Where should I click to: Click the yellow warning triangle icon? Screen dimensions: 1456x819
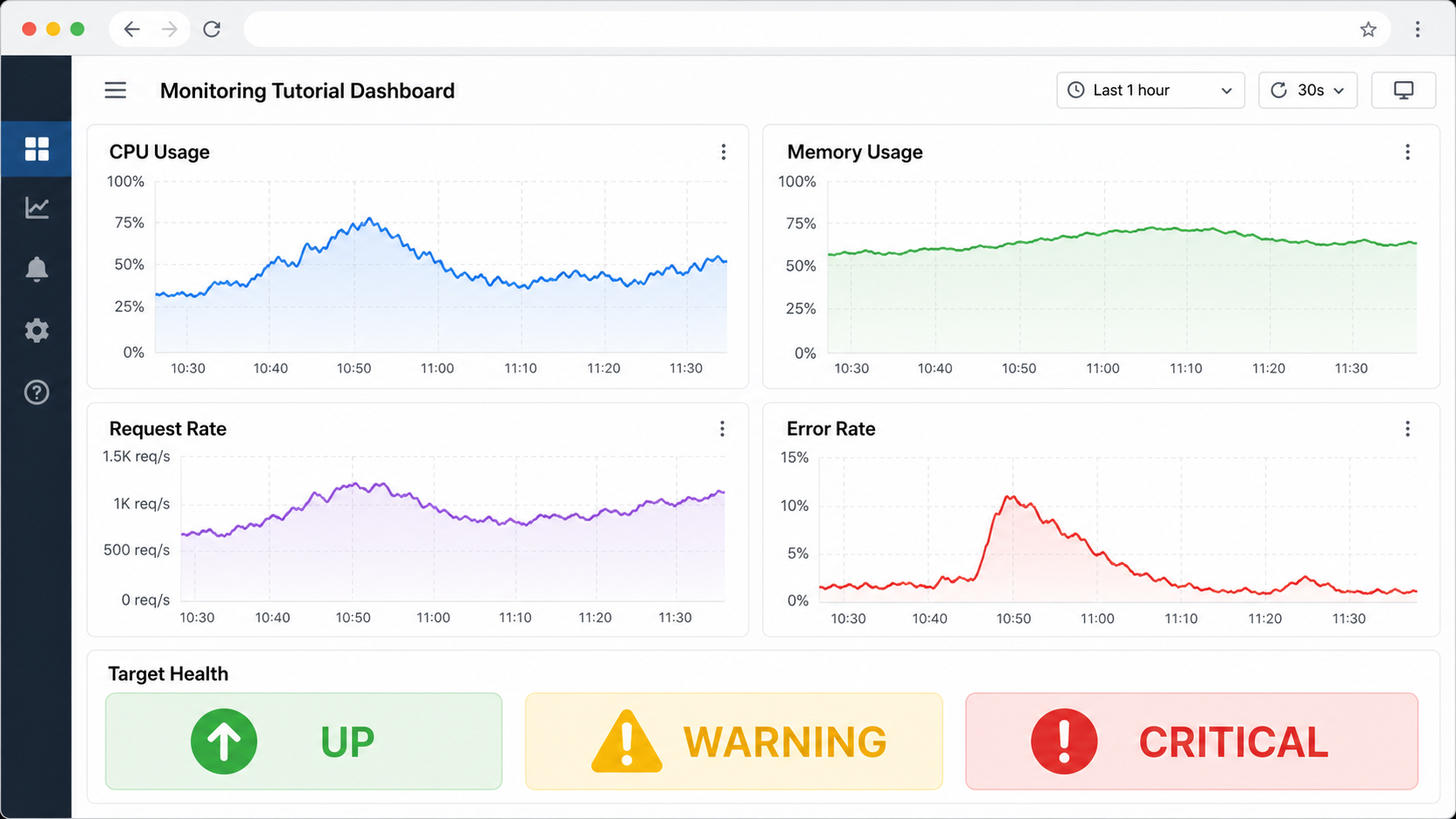[627, 742]
